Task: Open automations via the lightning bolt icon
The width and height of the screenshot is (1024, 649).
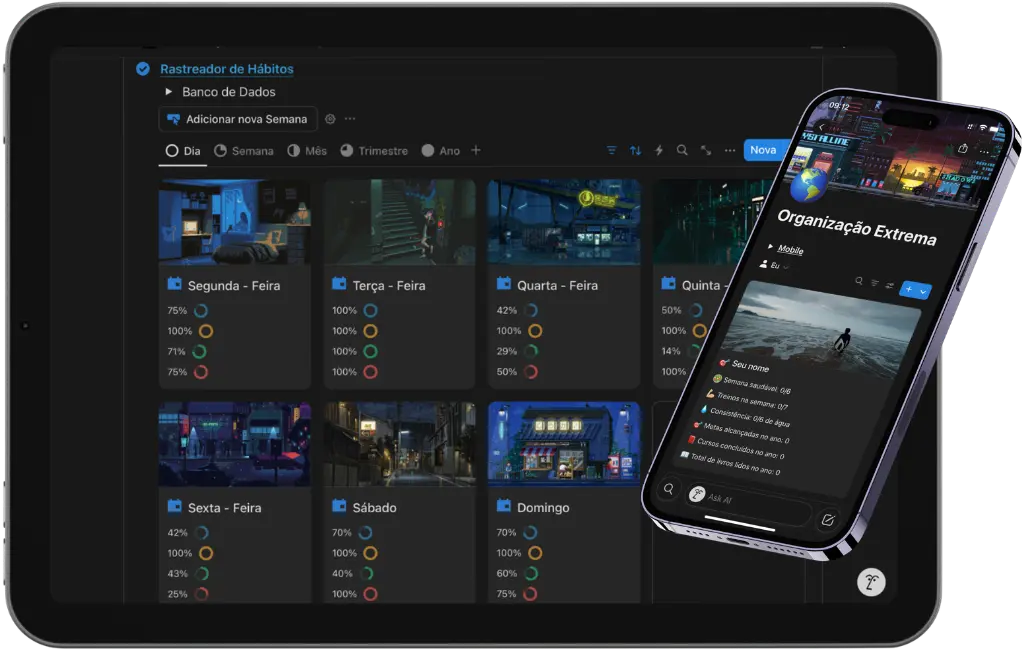Action: (x=659, y=150)
